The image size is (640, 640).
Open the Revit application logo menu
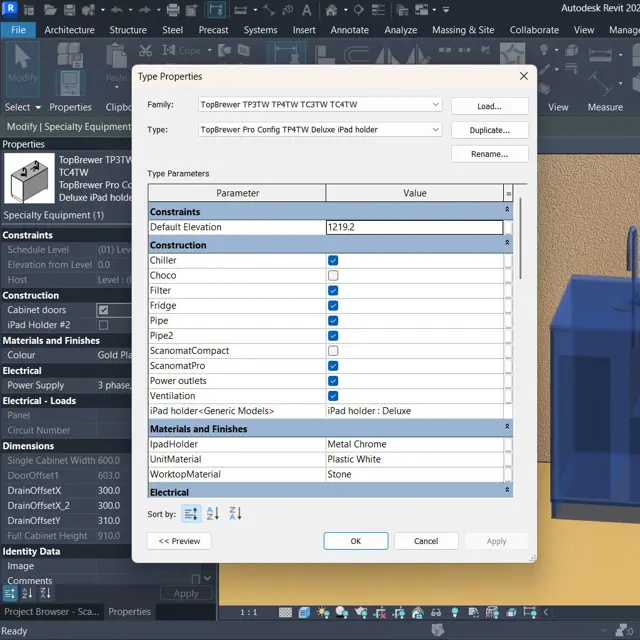pos(10,8)
